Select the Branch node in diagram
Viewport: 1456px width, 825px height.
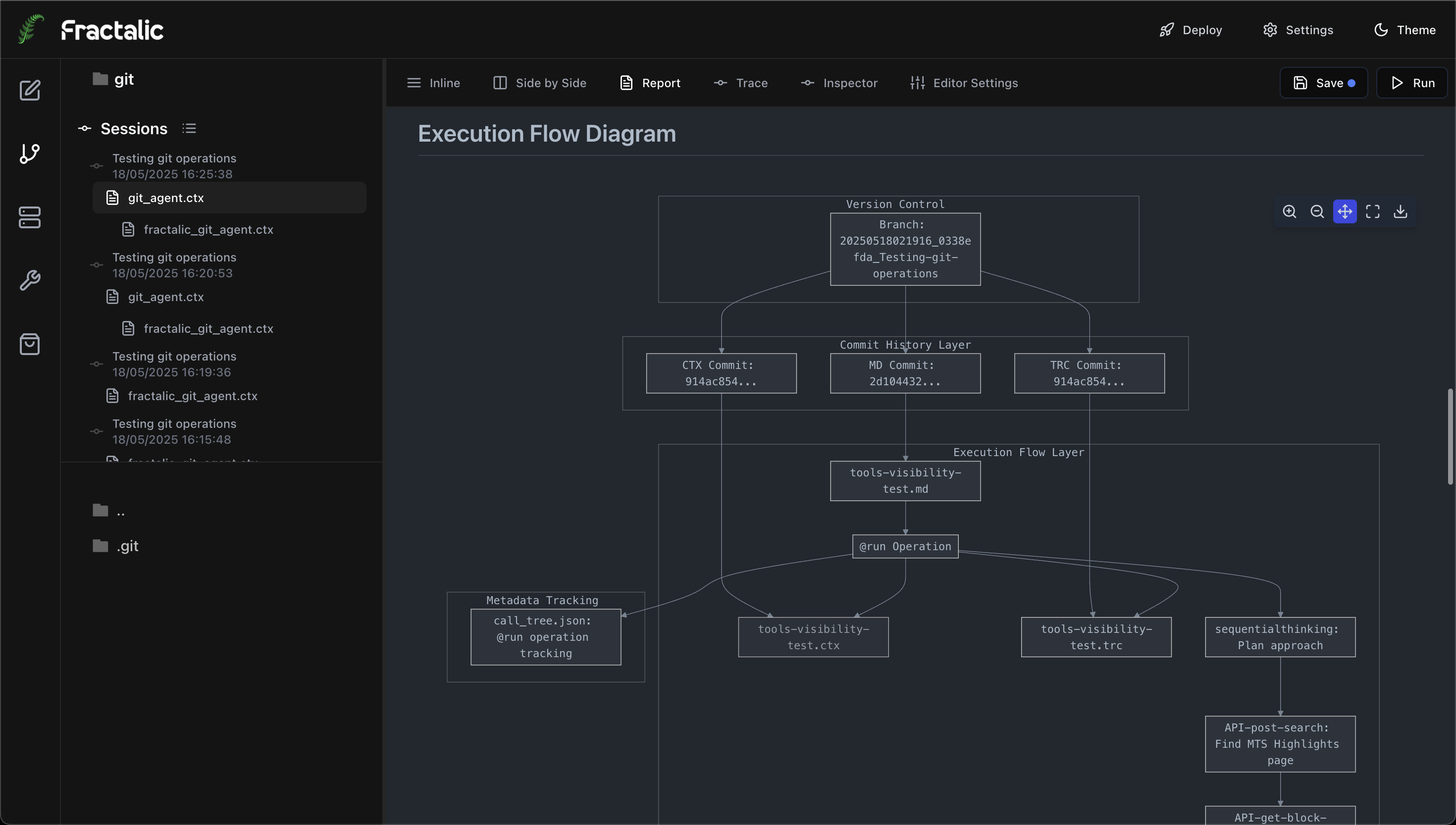click(x=905, y=249)
